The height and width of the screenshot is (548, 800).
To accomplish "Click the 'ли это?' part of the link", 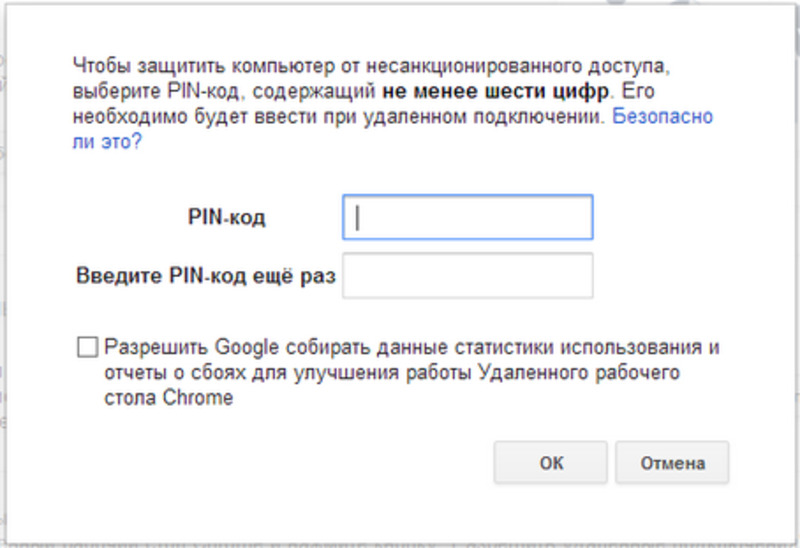I will 107,141.
